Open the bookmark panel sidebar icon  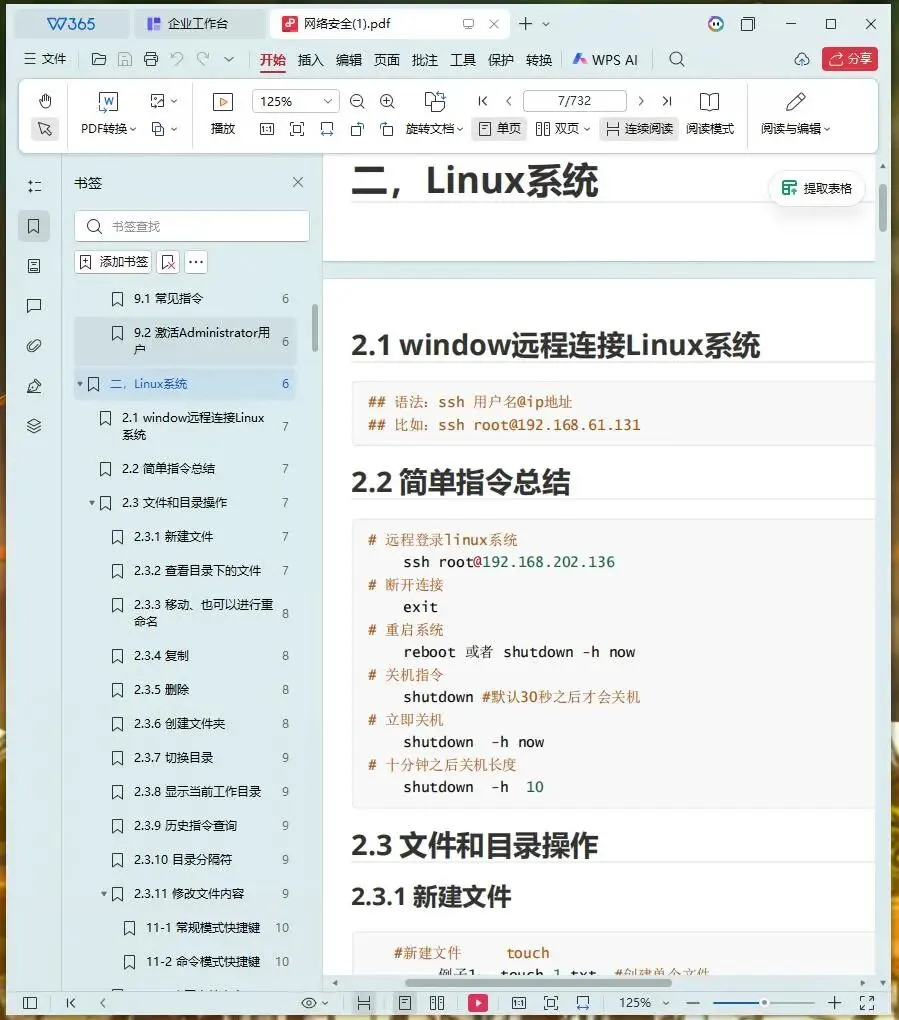click(34, 226)
